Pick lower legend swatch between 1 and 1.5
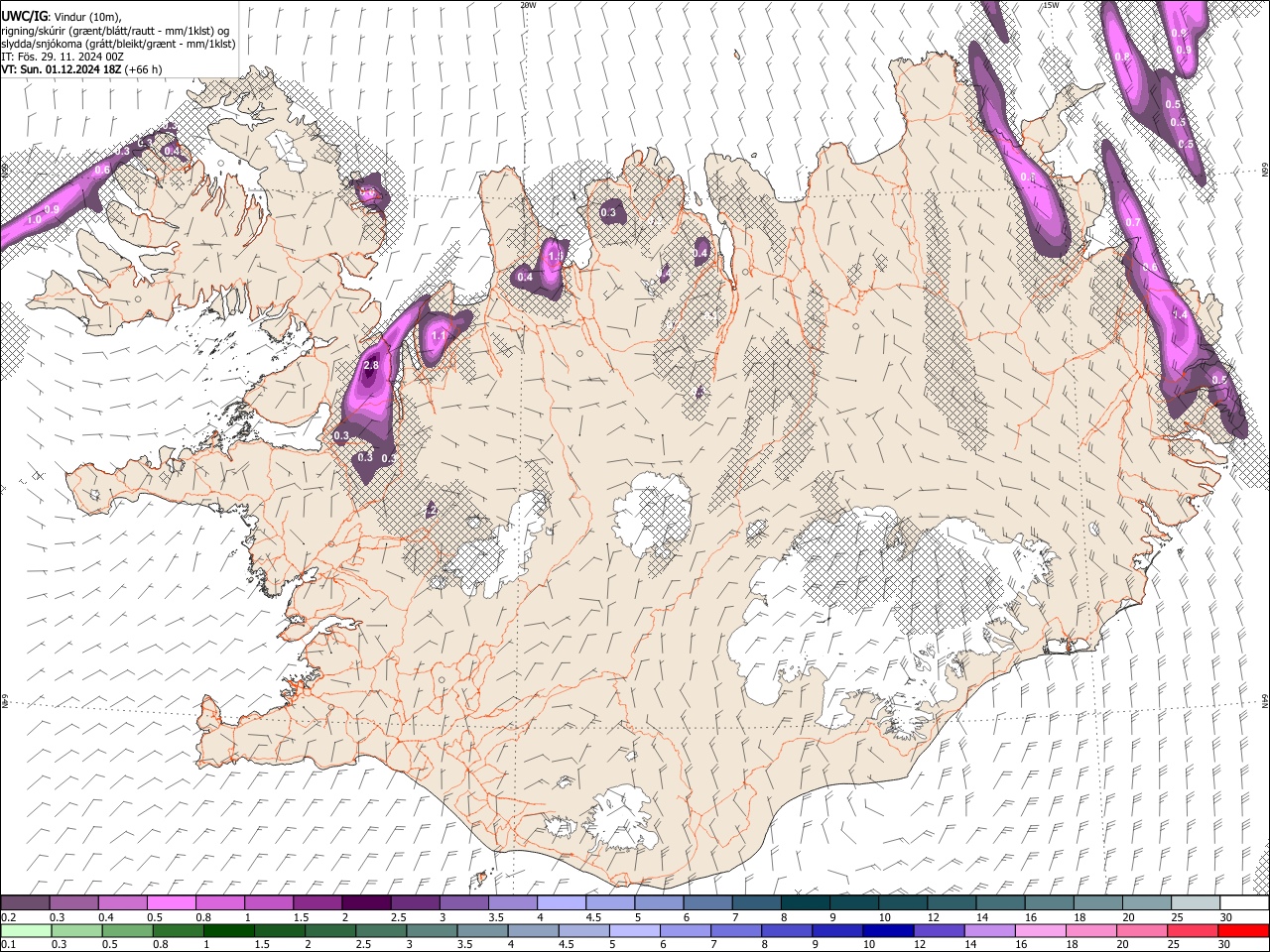1270x952 pixels. [x=228, y=931]
